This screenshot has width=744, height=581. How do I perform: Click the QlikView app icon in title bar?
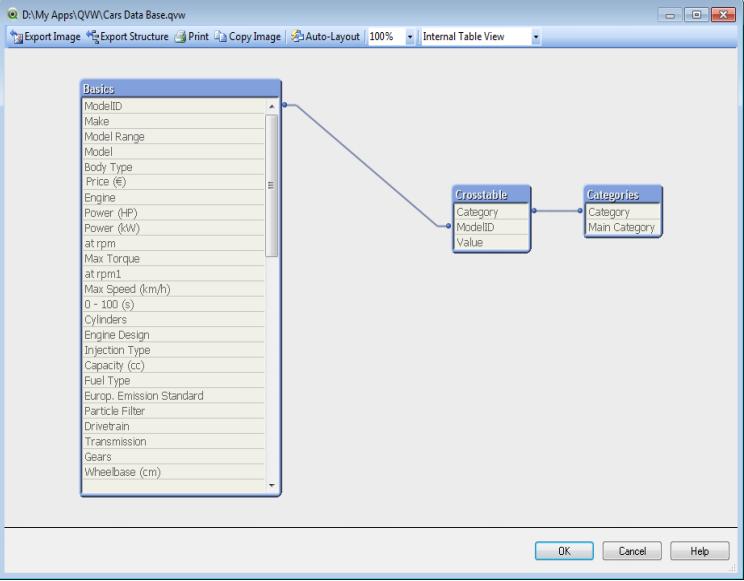pos(12,15)
